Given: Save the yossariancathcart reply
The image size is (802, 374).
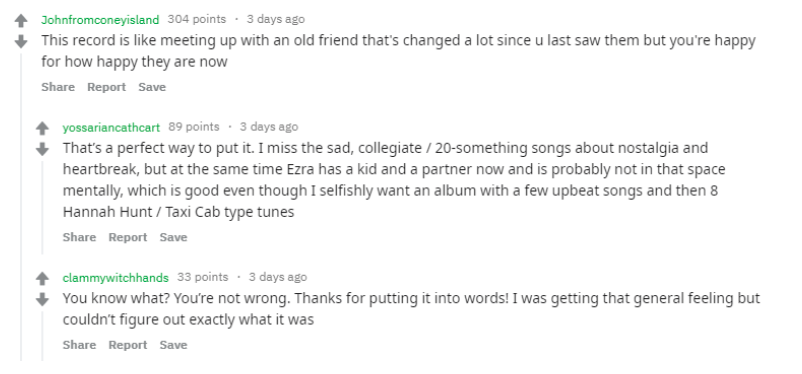Looking at the screenshot, I should (x=173, y=237).
